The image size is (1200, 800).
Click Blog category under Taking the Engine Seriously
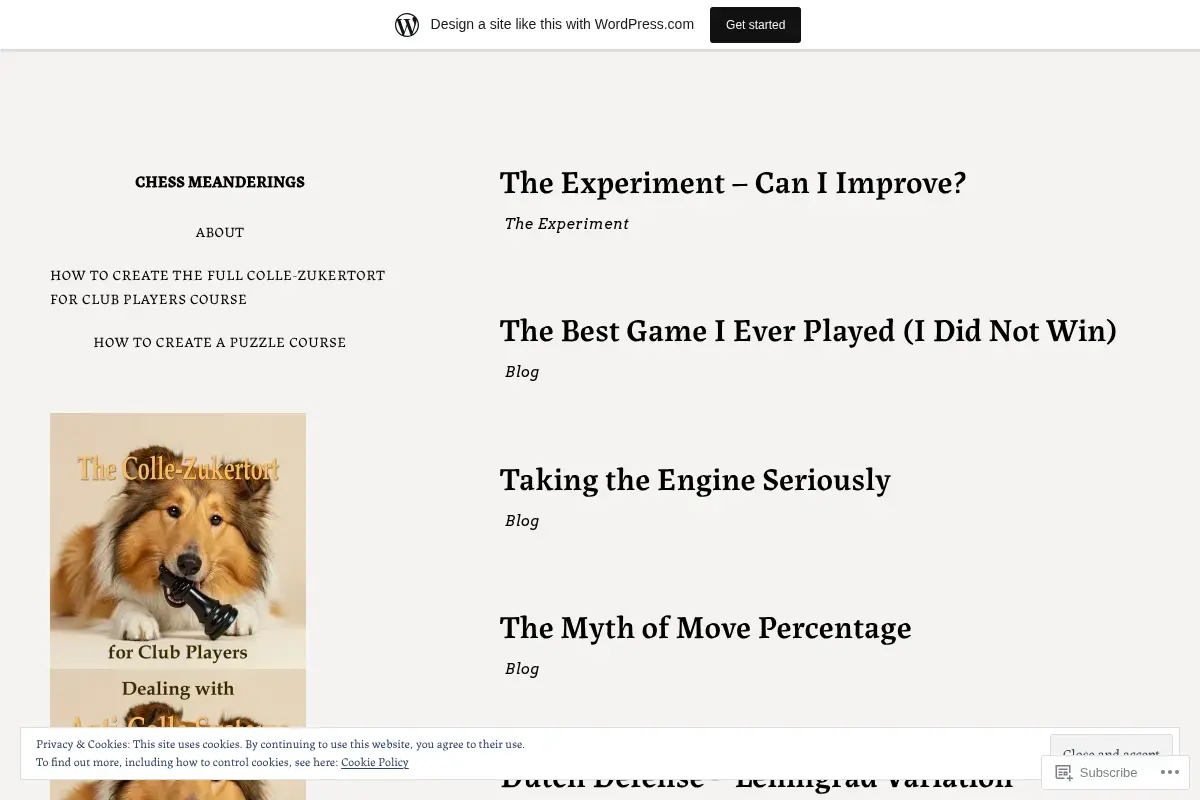[x=522, y=521]
